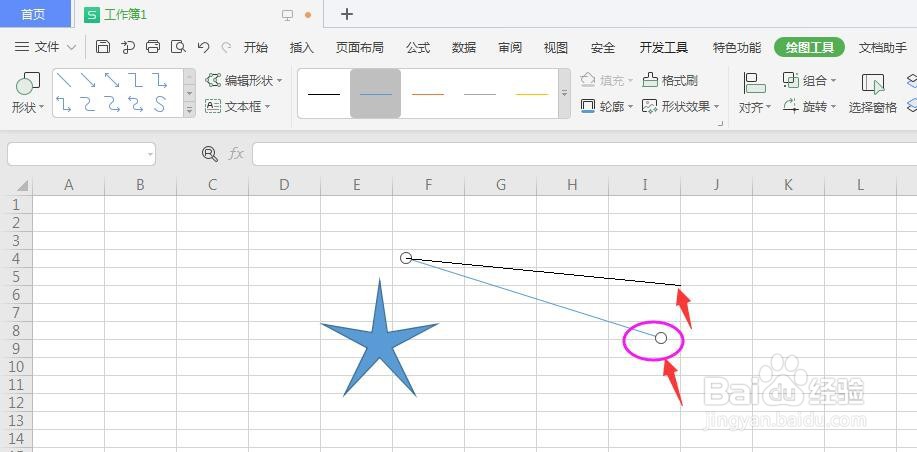The width and height of the screenshot is (917, 452).
Task: Select the plain straight line shape
Action: [64, 80]
